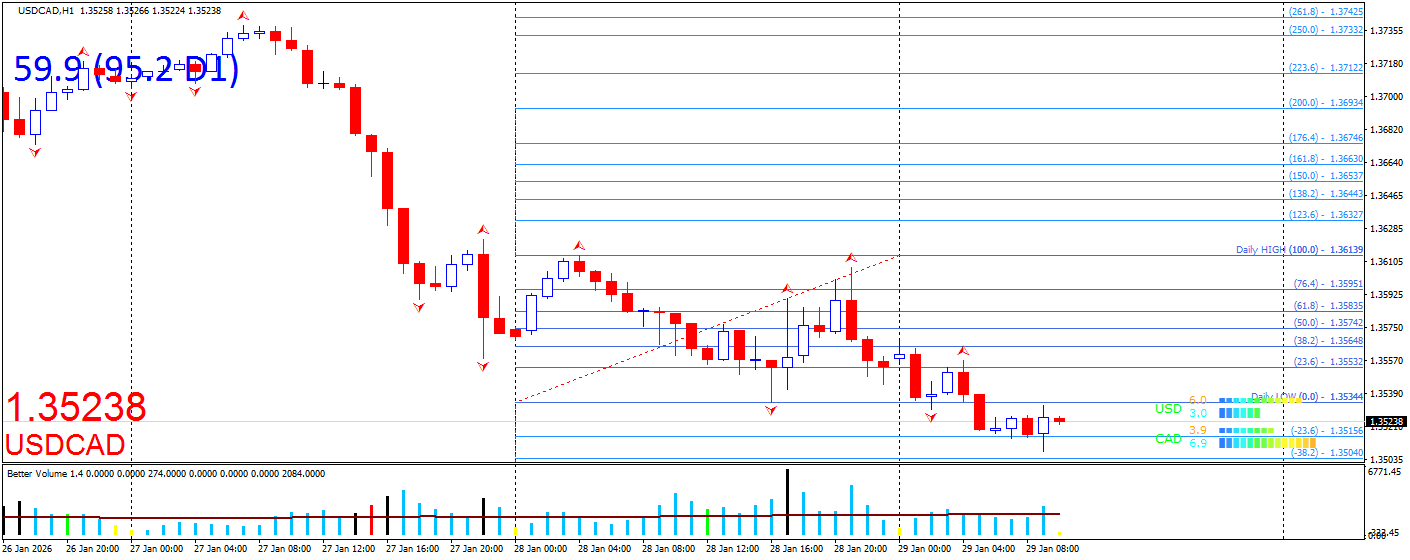Select the large blue 59.9 (95.2 D1) label
The height and width of the screenshot is (560, 1410).
(x=126, y=70)
